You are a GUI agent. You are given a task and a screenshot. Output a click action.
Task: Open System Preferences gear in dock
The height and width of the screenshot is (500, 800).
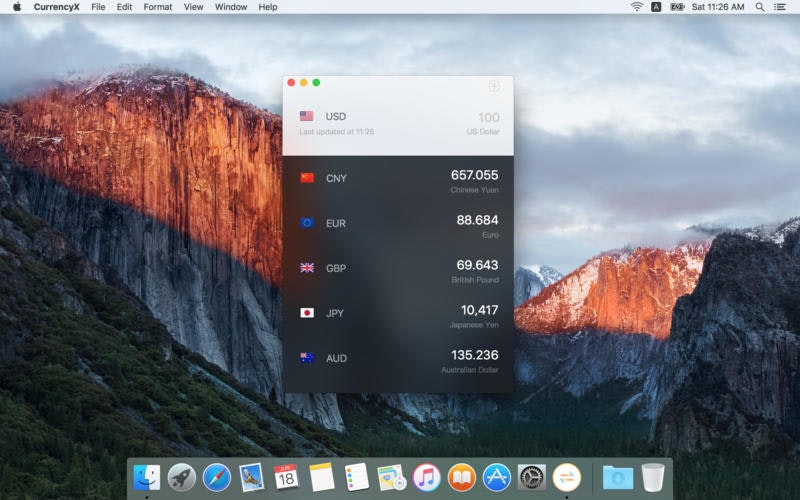click(x=532, y=478)
